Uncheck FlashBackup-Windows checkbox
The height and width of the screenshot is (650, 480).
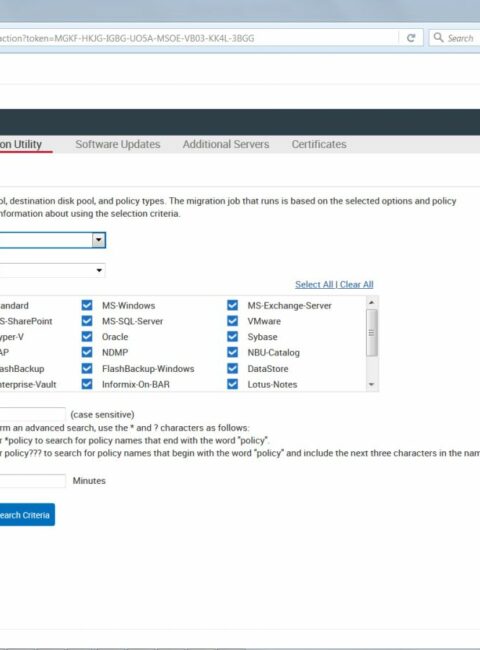click(x=87, y=368)
